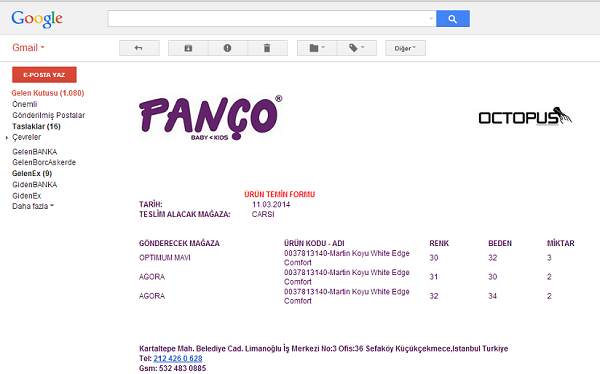Click the blue search magnifier button
The image size is (600, 374).
(453, 19)
